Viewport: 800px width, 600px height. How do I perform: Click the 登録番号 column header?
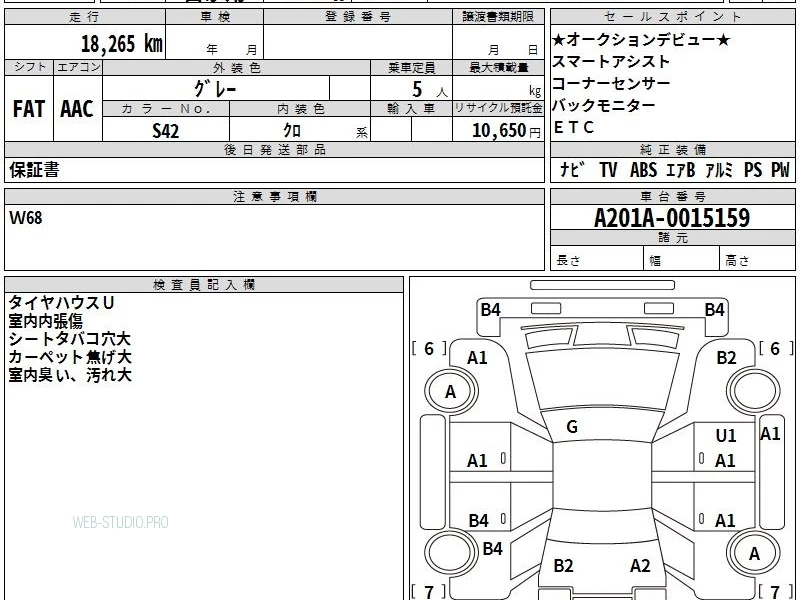point(358,17)
